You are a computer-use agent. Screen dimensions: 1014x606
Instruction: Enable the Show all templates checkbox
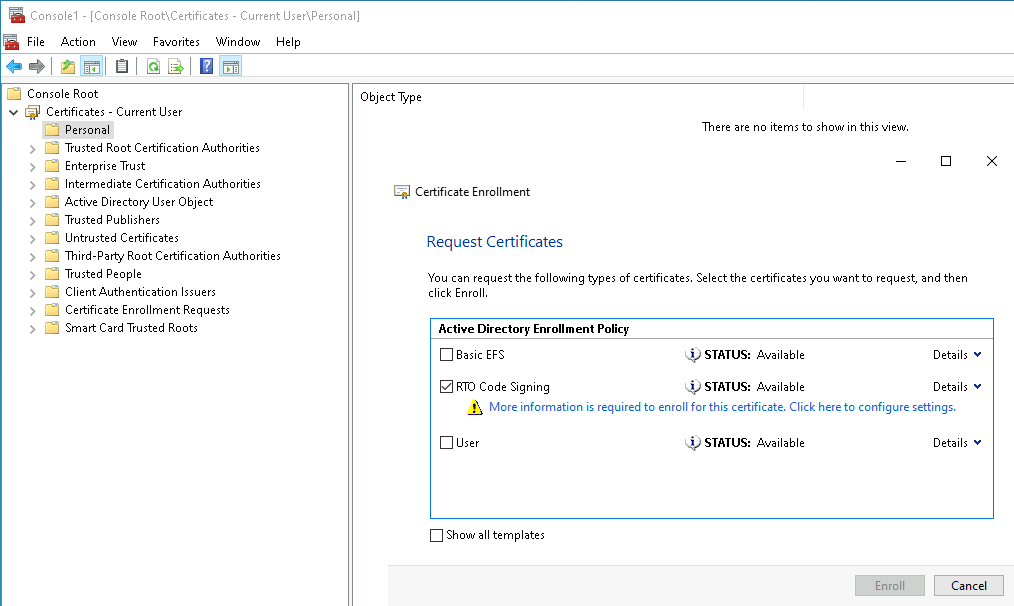(436, 535)
